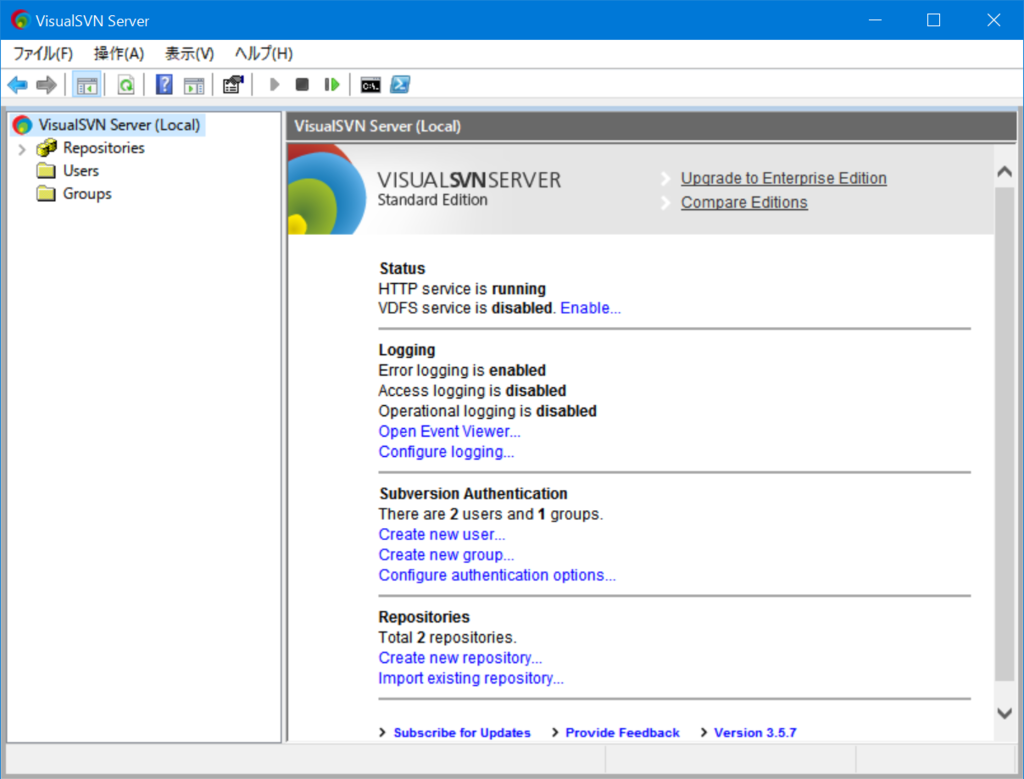
Task: Expand the Repositories tree node
Action: pyautogui.click(x=22, y=150)
